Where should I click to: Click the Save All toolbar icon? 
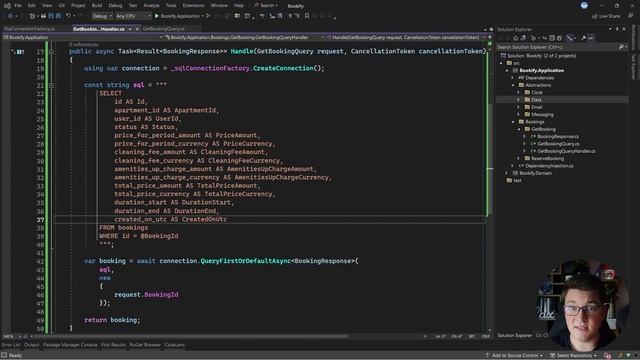(58, 16)
